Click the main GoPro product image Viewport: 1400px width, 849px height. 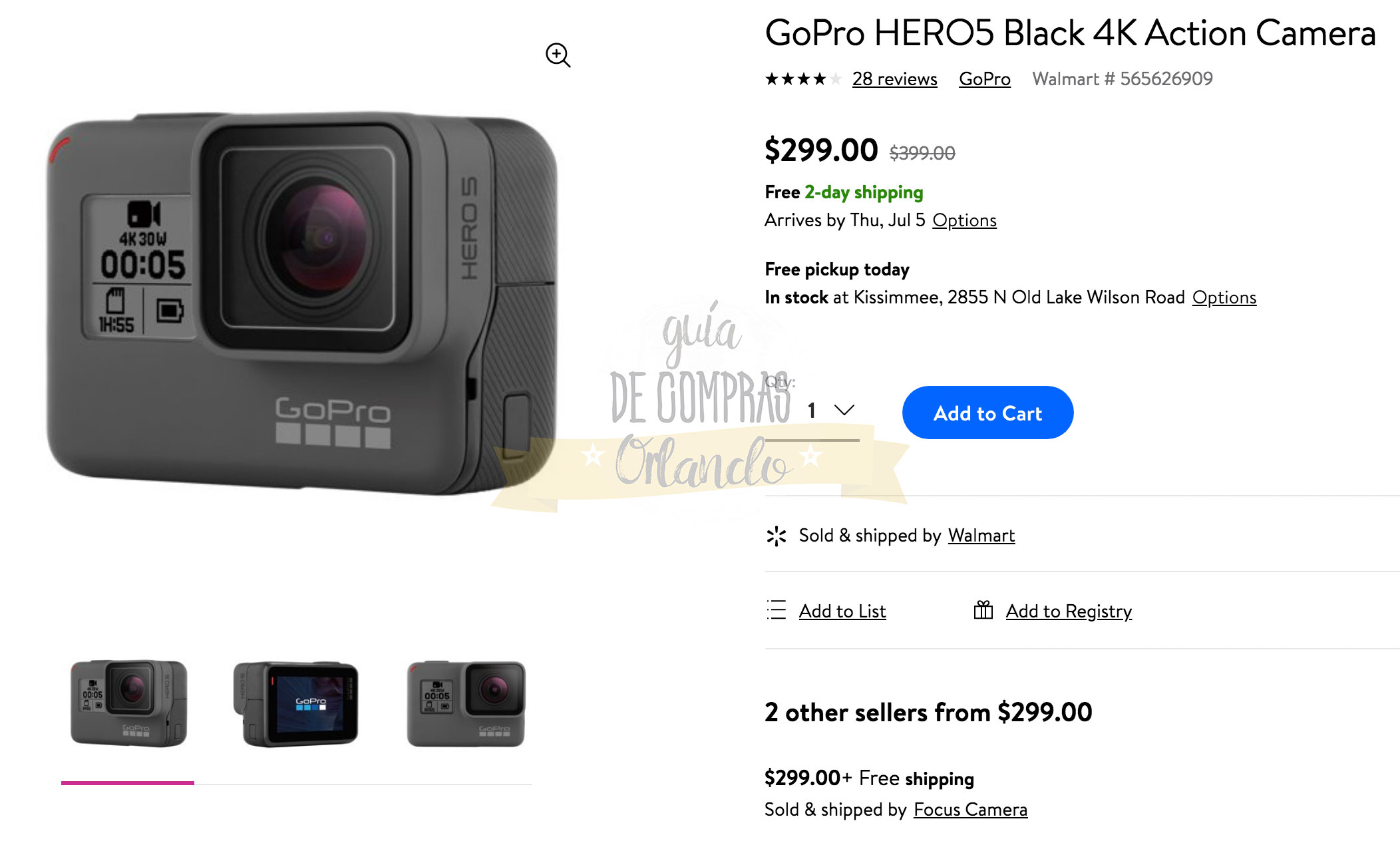click(302, 304)
